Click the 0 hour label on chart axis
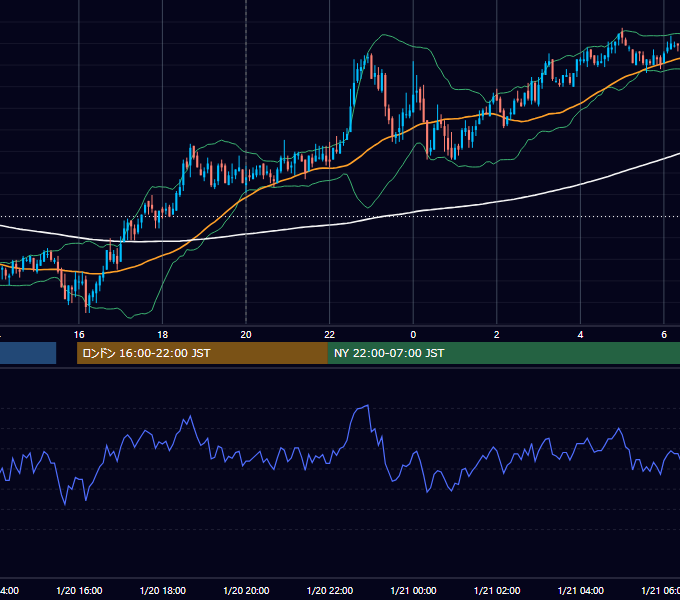This screenshot has width=680, height=600. click(413, 335)
